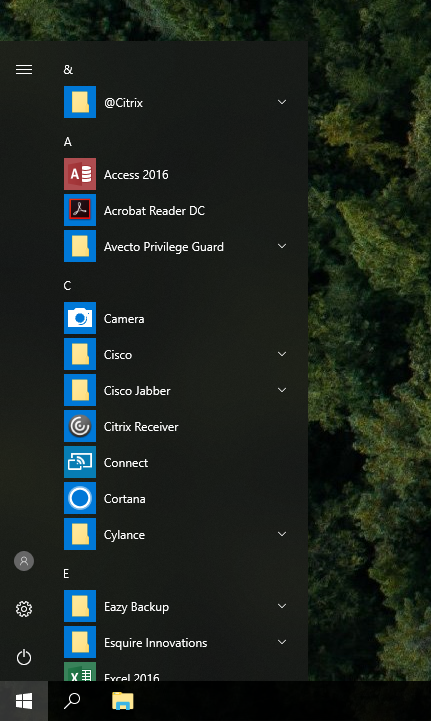Expand Avecto Privilege Guard chevron
This screenshot has width=431, height=721.
(282, 246)
